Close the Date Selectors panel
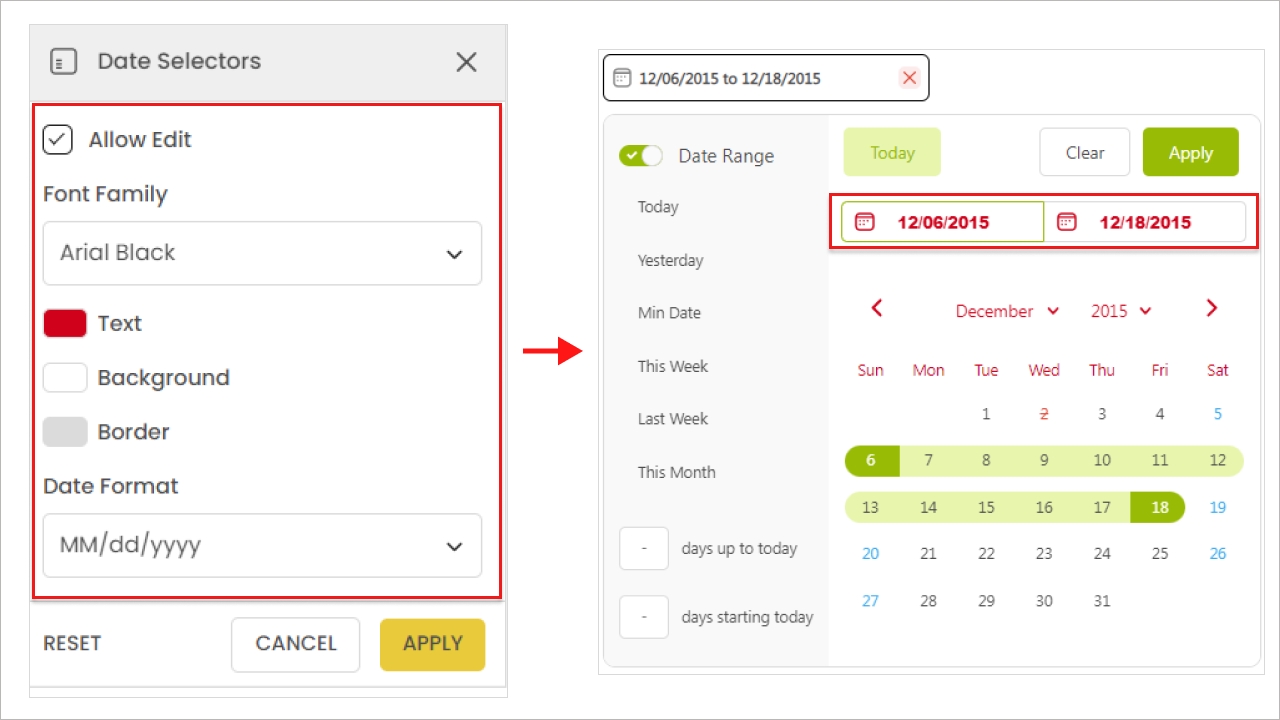 466,62
